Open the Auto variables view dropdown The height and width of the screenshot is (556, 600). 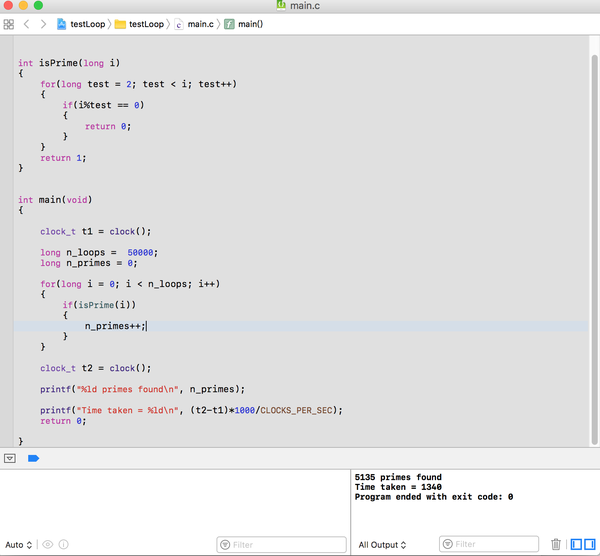pyautogui.click(x=18, y=545)
